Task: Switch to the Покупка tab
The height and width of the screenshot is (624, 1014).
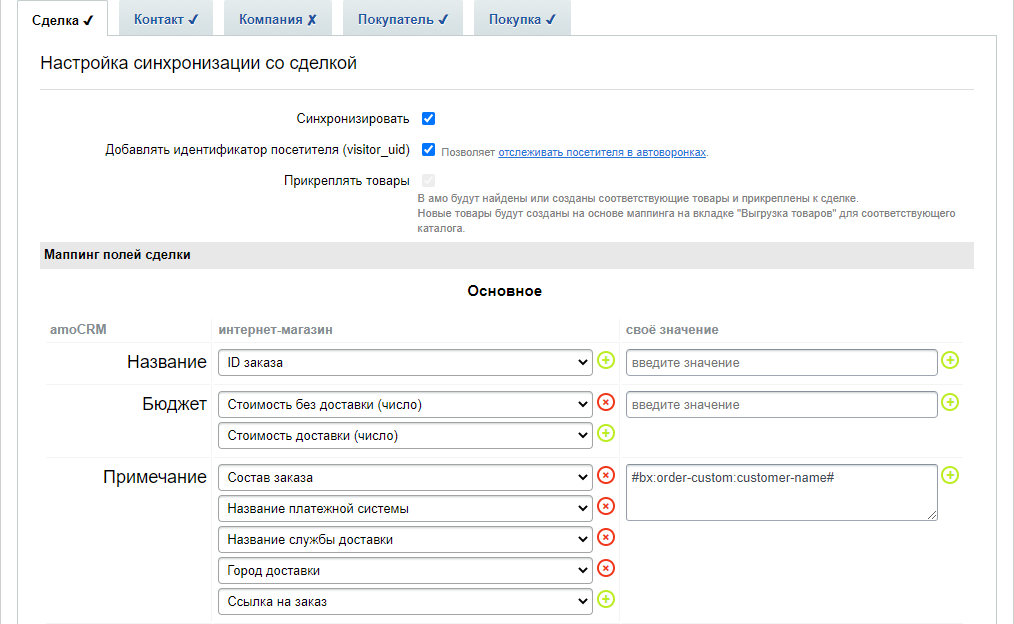Action: [x=522, y=19]
